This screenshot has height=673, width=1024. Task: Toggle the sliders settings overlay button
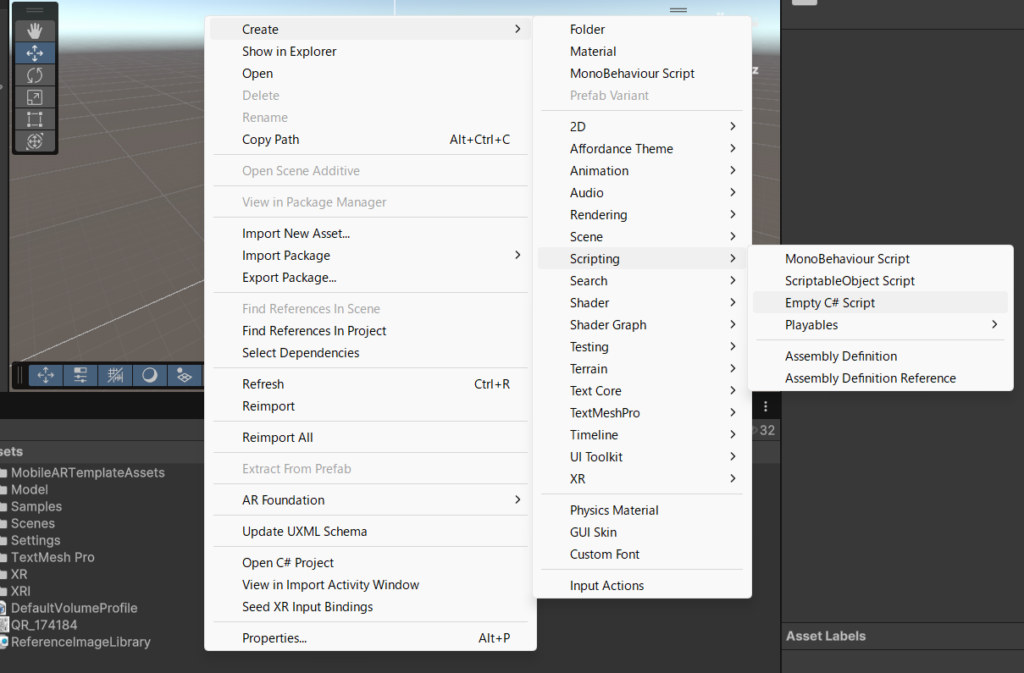80,375
